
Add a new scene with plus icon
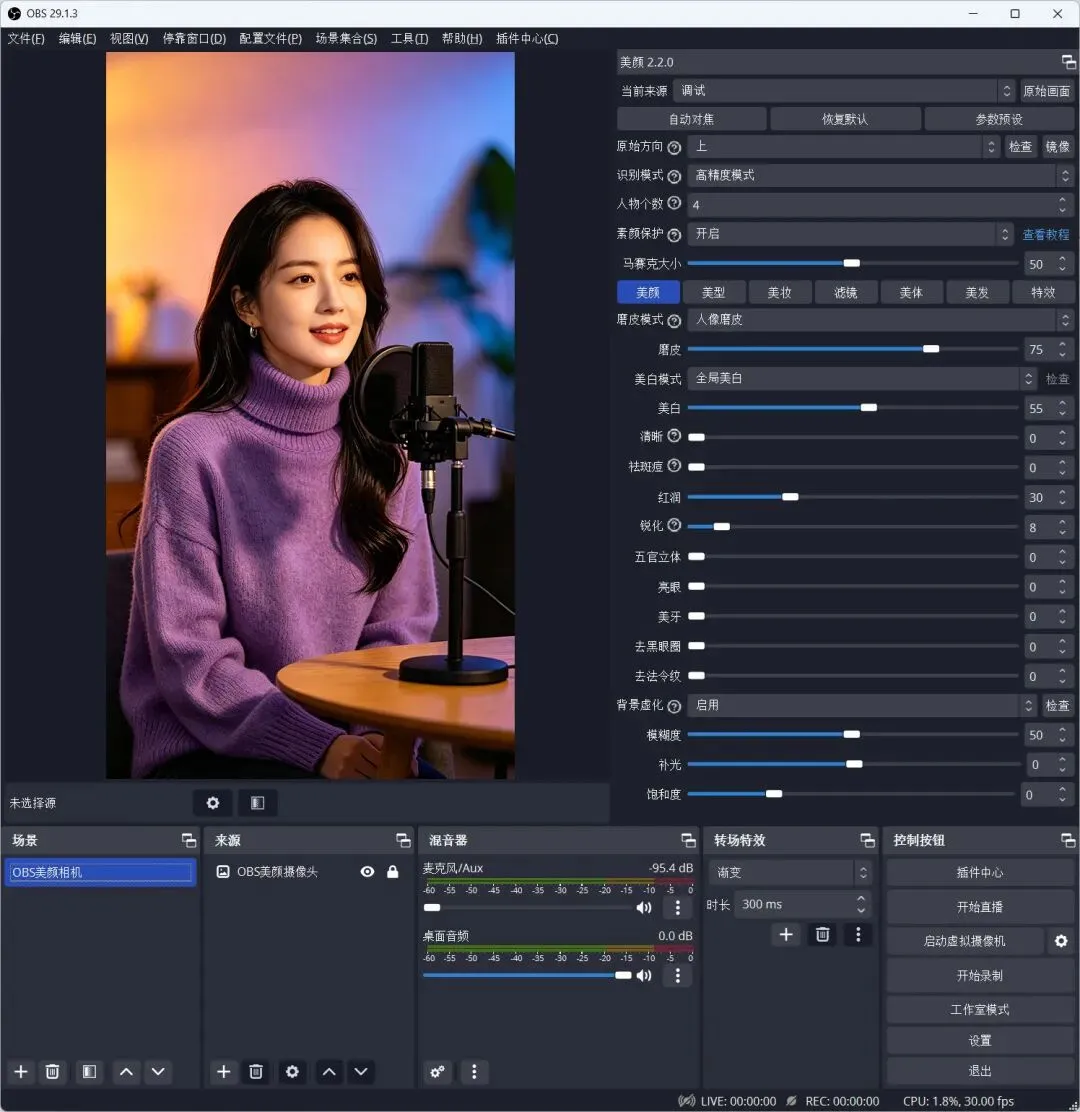21,1072
